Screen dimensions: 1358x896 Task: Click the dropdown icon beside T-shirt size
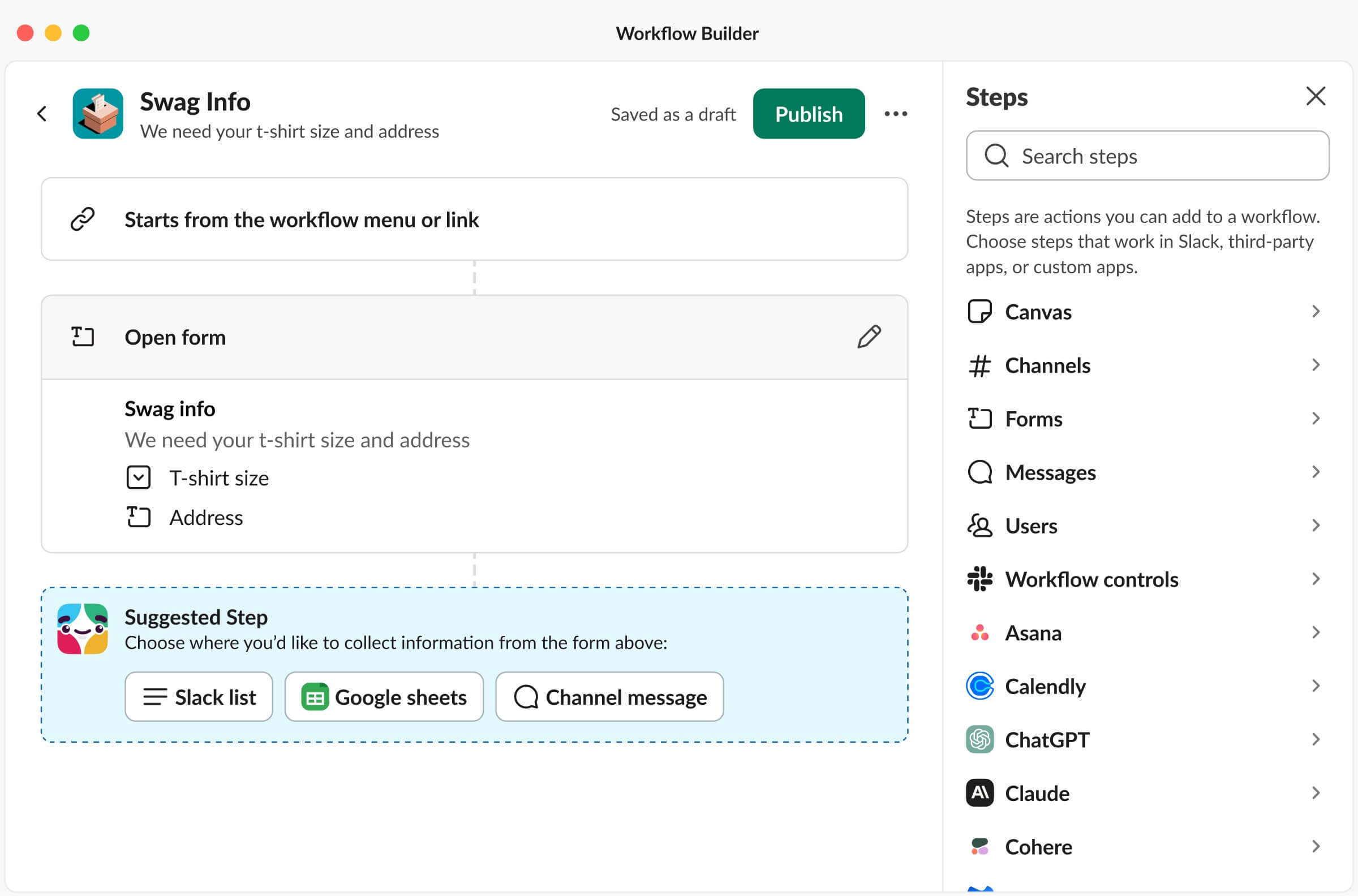click(138, 477)
